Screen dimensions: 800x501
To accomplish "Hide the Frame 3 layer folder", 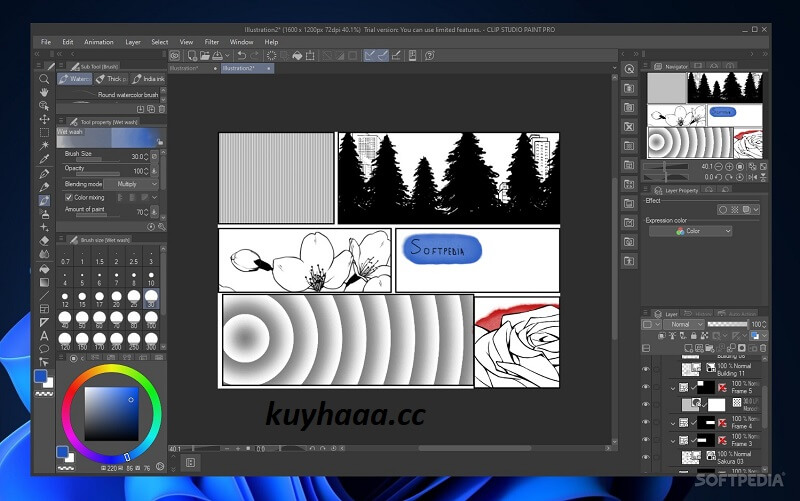I will tap(646, 440).
